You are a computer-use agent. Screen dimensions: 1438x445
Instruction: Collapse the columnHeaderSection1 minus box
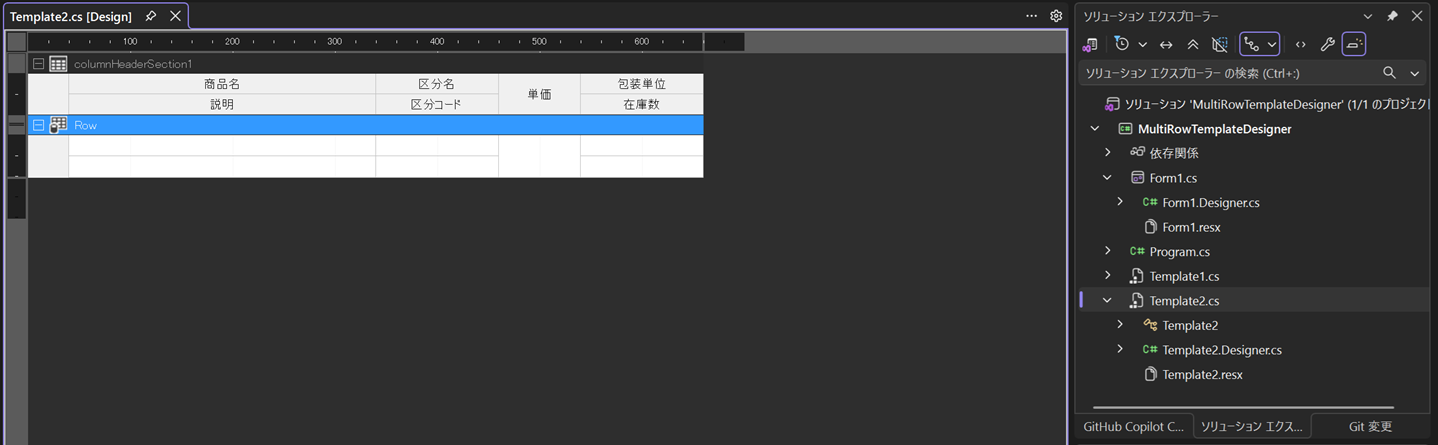click(x=38, y=64)
